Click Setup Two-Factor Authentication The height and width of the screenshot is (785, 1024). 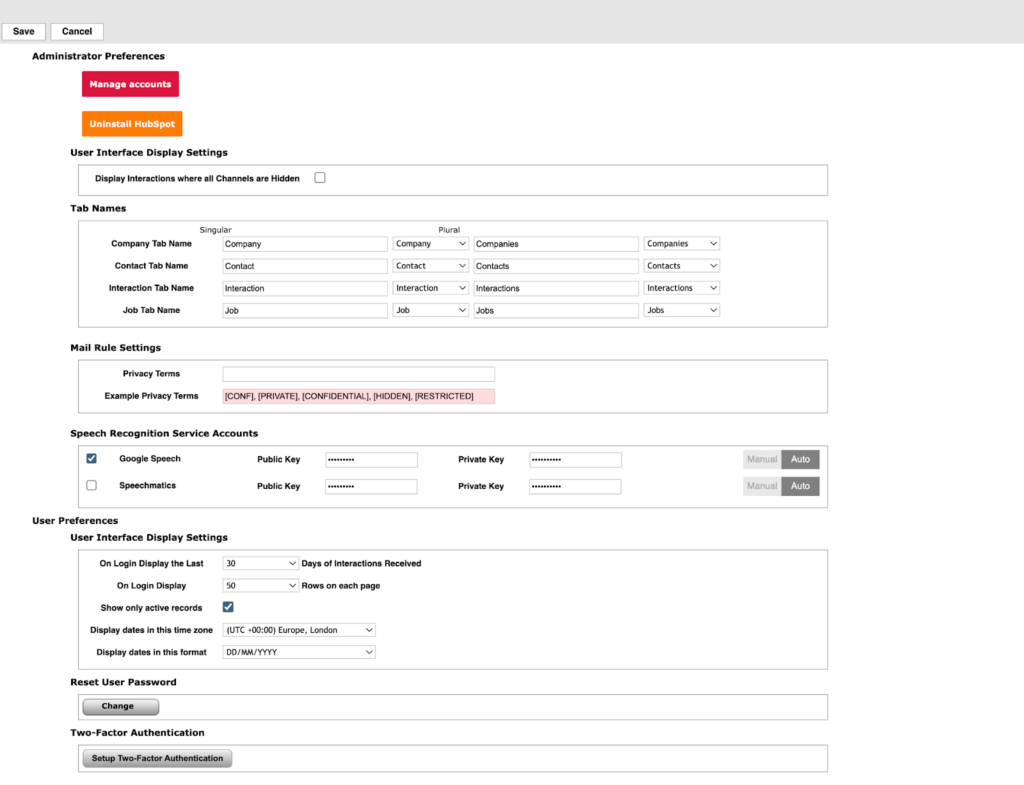coord(157,759)
